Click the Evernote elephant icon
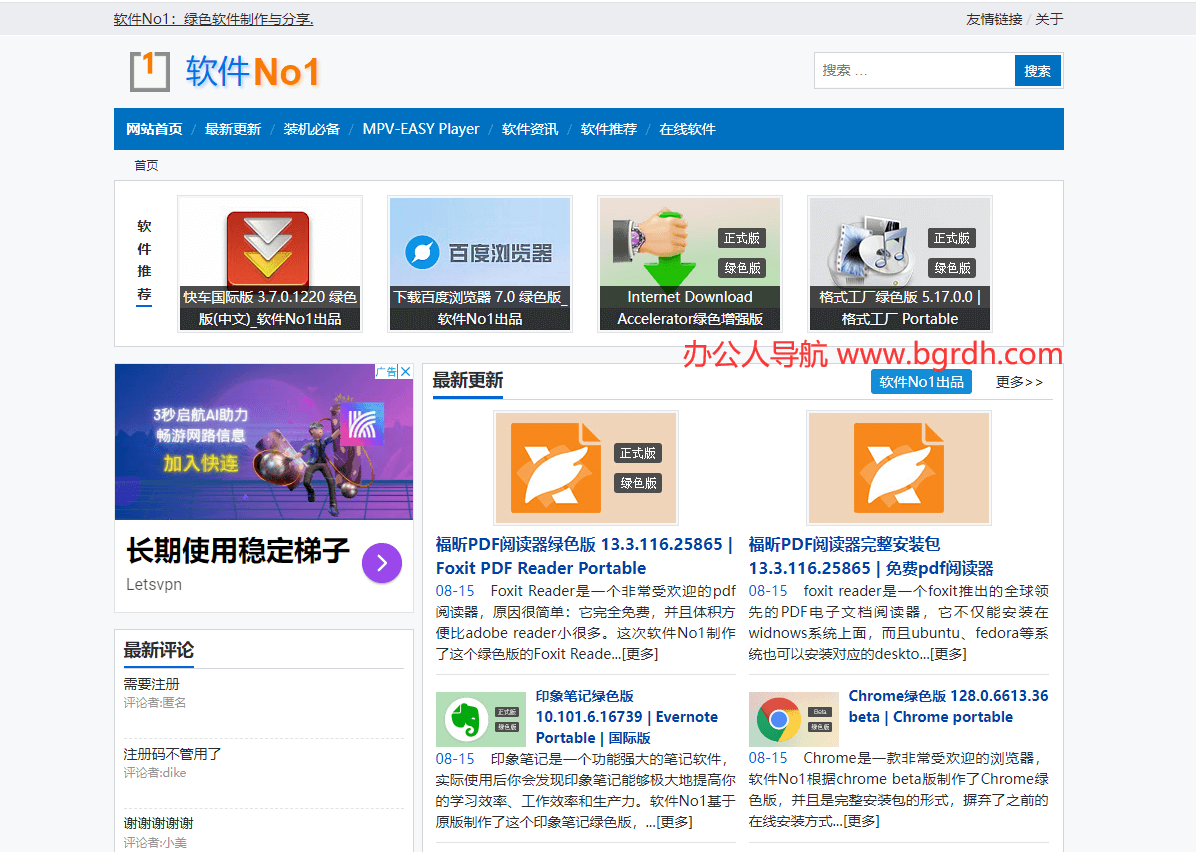The height and width of the screenshot is (852, 1196). (480, 719)
